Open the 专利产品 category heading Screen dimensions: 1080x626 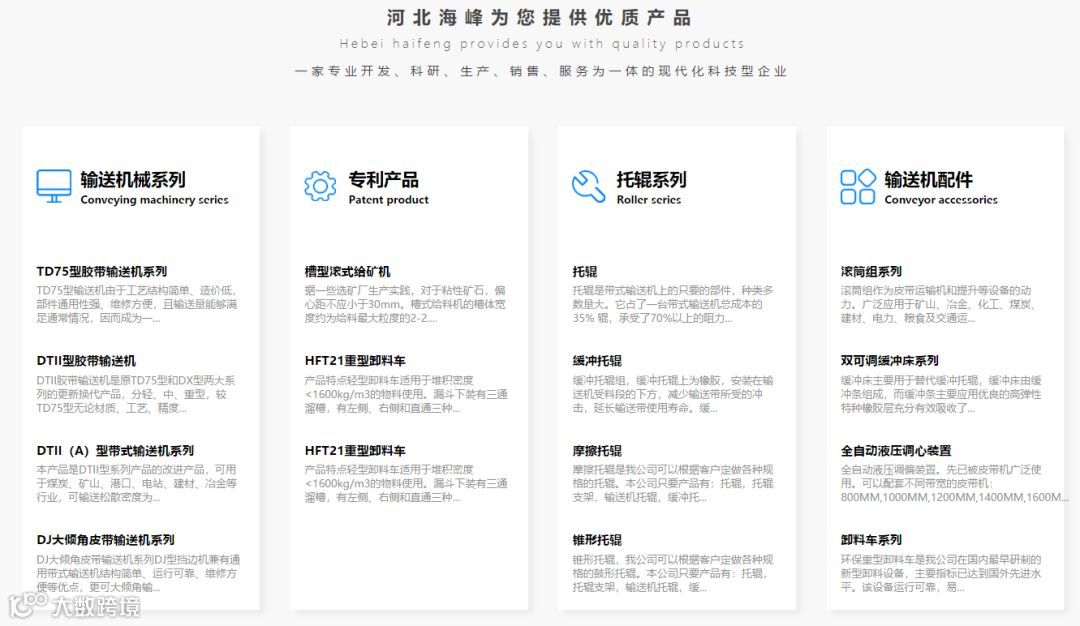click(384, 180)
